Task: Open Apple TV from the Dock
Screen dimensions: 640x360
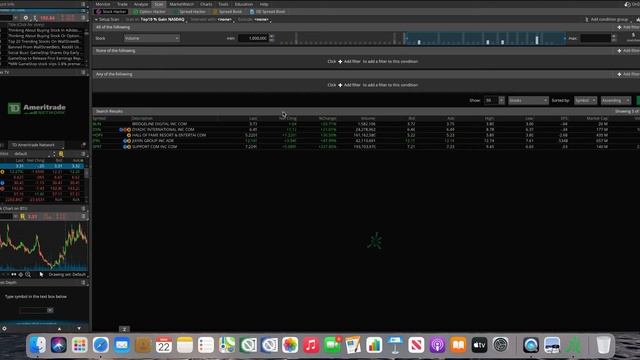Action: pyautogui.click(x=479, y=345)
